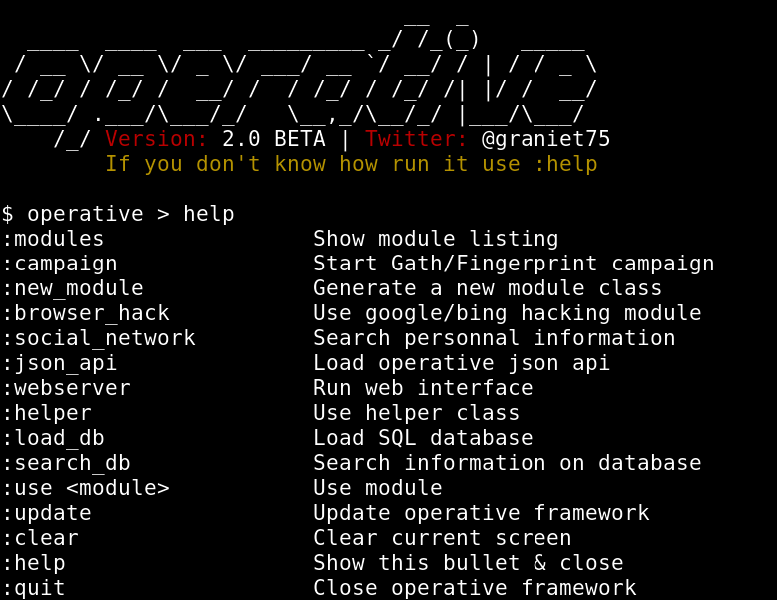Screen dimensions: 777x600
Task: Click the yellow :help hint line
Action: 351,164
